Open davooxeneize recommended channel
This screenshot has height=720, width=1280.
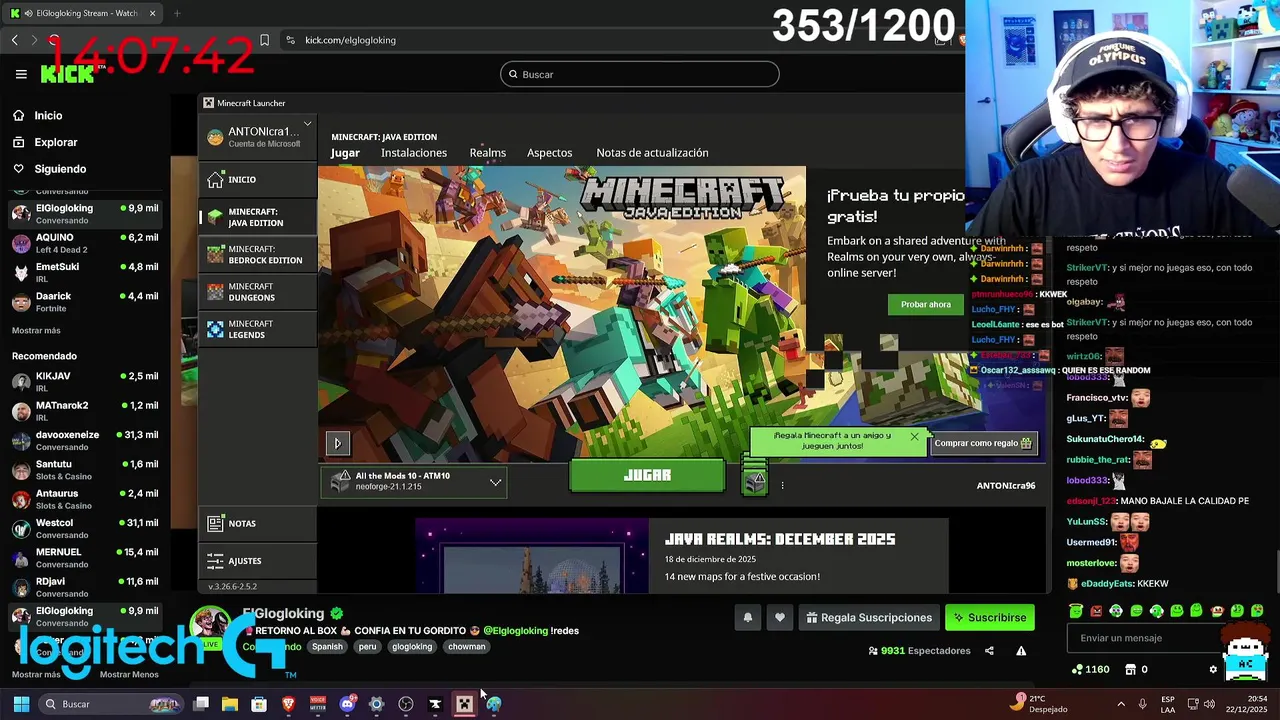pos(85,440)
